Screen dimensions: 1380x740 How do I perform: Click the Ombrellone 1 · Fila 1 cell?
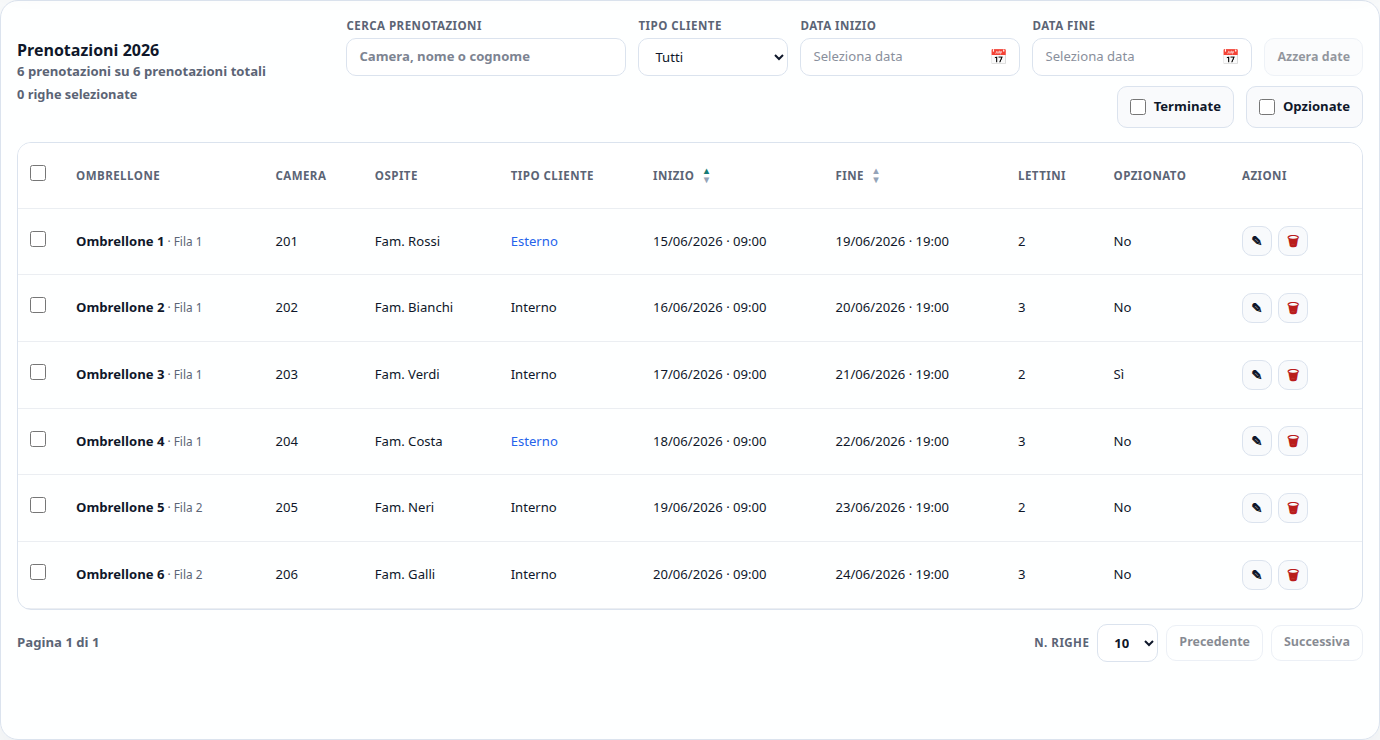139,242
